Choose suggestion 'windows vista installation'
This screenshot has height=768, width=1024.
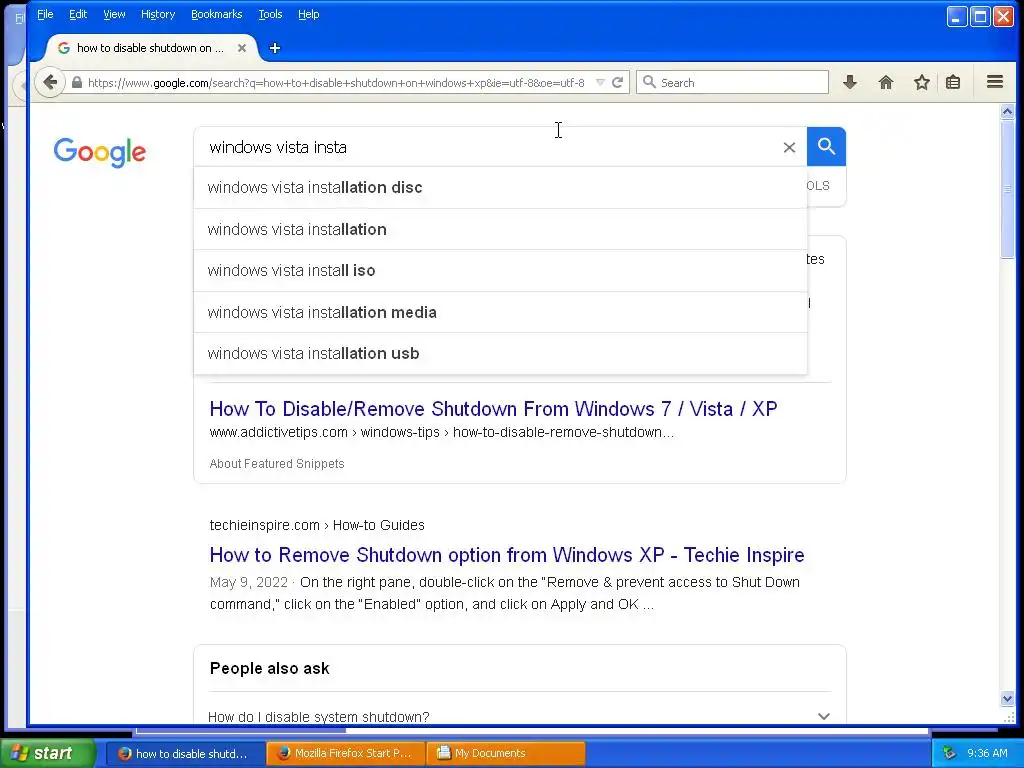pos(500,229)
